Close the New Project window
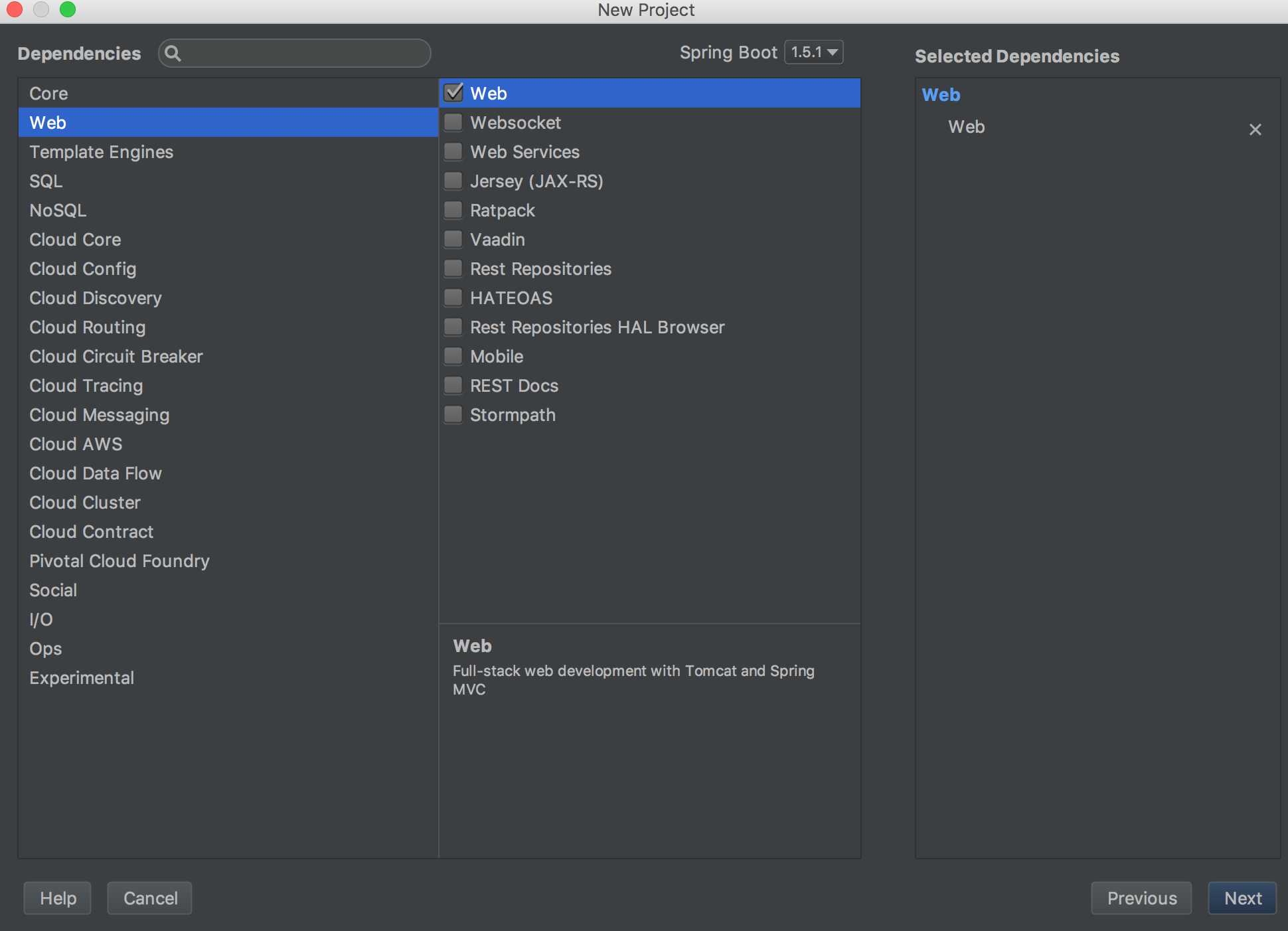1288x931 pixels. click(15, 9)
